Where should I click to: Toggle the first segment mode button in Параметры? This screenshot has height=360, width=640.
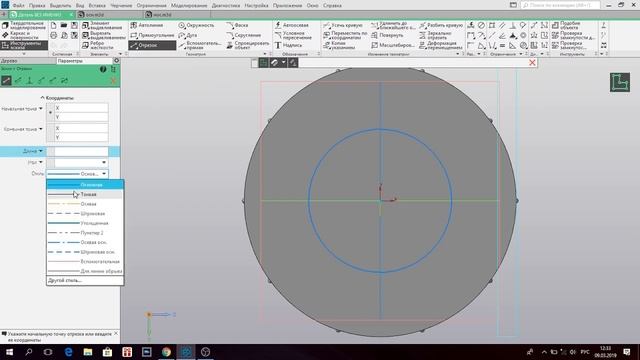pos(6,80)
